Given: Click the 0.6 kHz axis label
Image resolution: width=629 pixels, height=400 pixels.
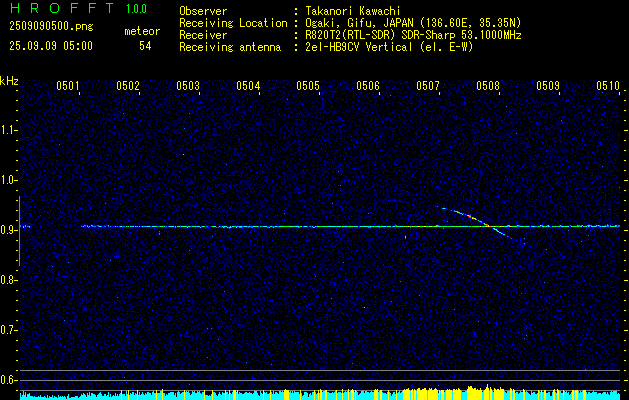Looking at the screenshot, I should [8, 380].
